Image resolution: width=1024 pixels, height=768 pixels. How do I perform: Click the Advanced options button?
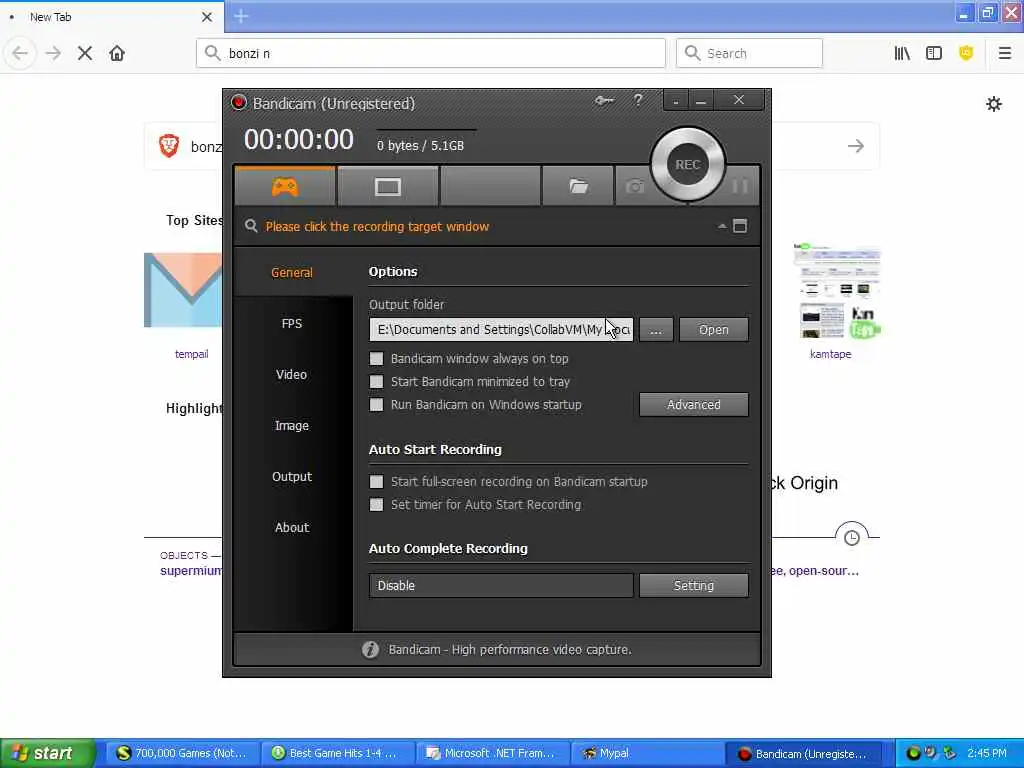(694, 404)
